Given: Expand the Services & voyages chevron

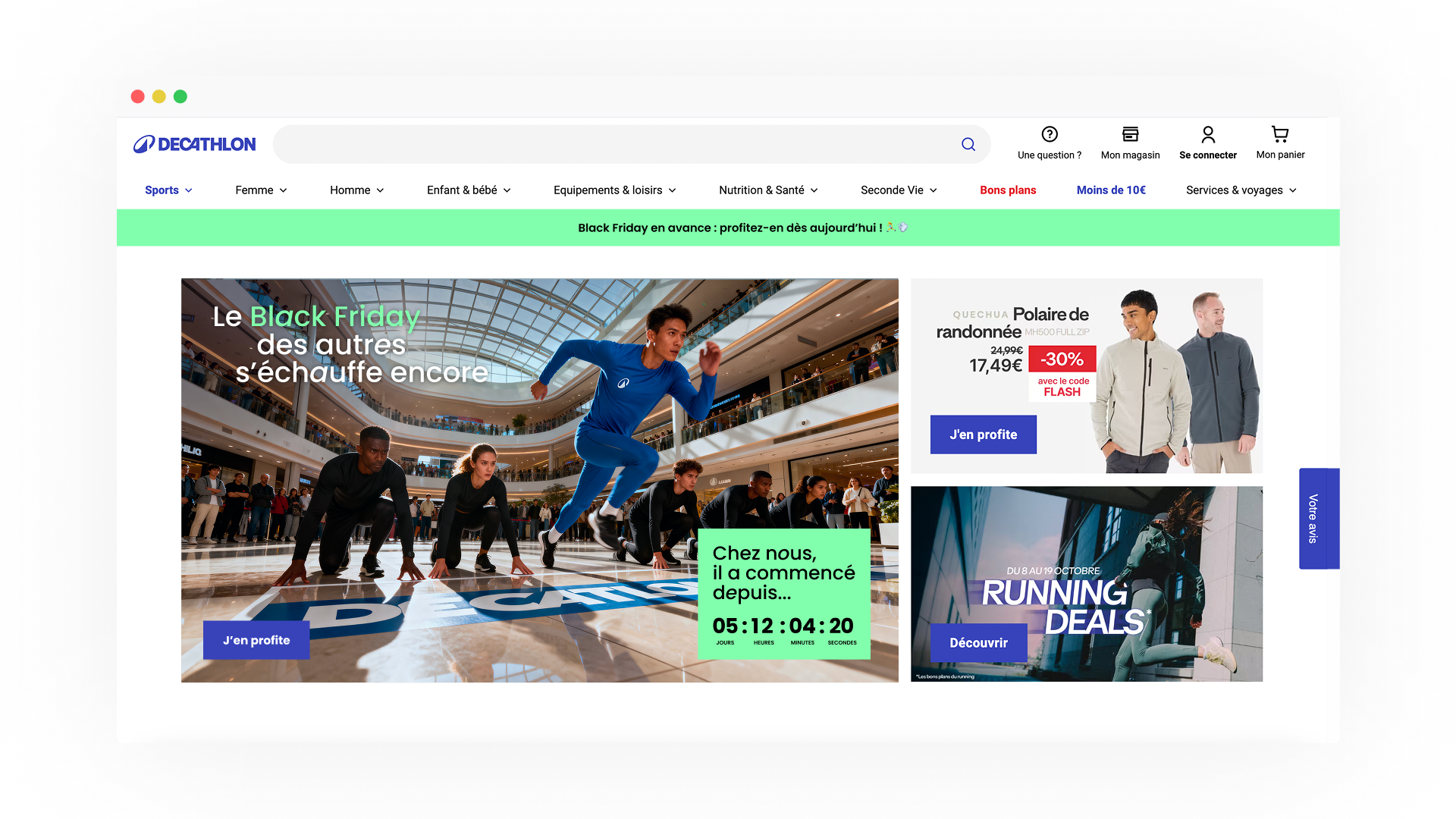Looking at the screenshot, I should 1293,190.
